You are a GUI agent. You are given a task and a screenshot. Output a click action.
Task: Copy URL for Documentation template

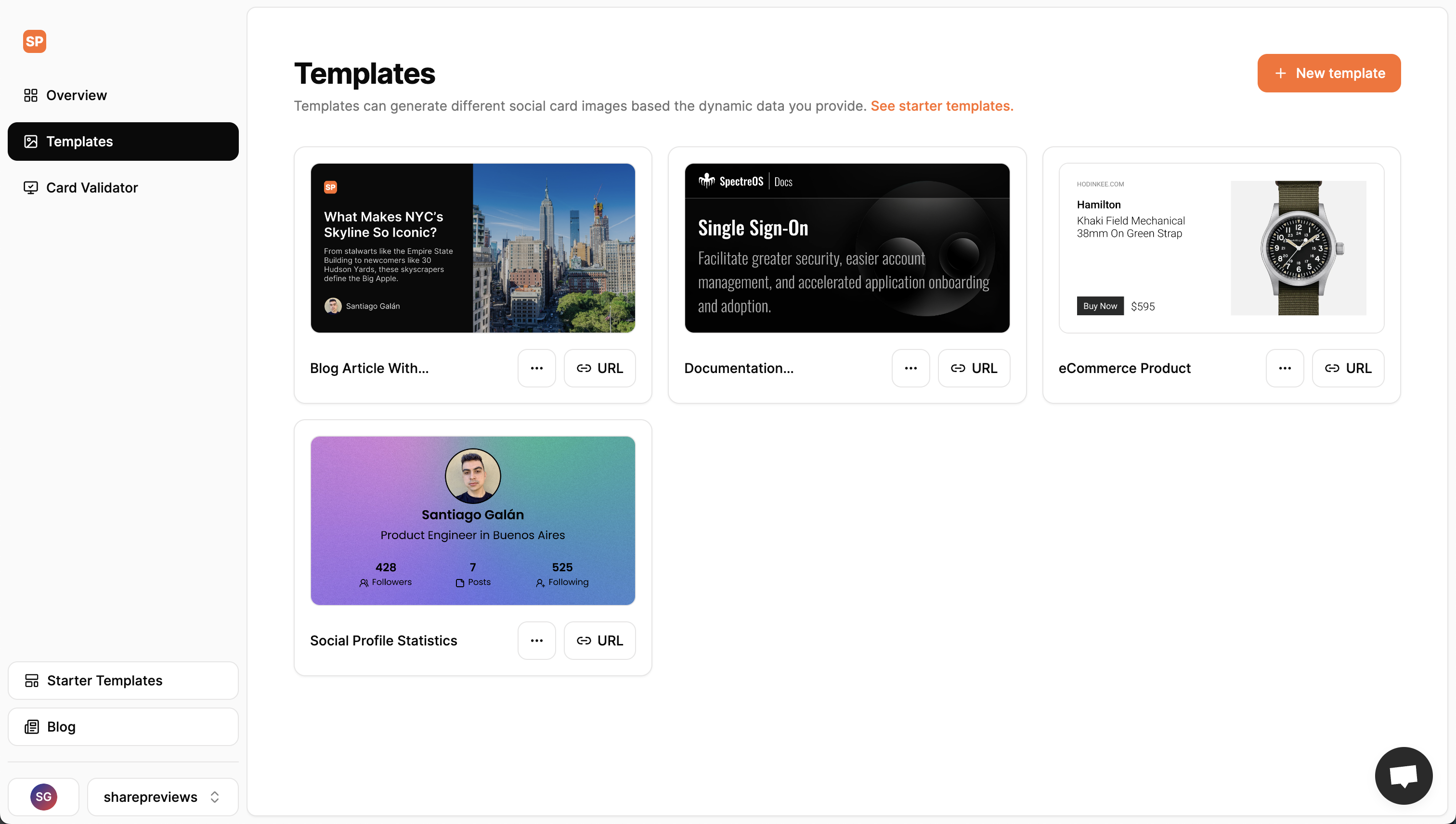tap(974, 368)
